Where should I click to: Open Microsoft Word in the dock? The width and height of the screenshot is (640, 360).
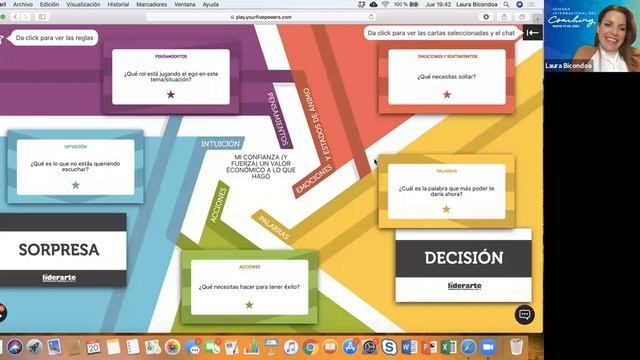click(x=409, y=347)
